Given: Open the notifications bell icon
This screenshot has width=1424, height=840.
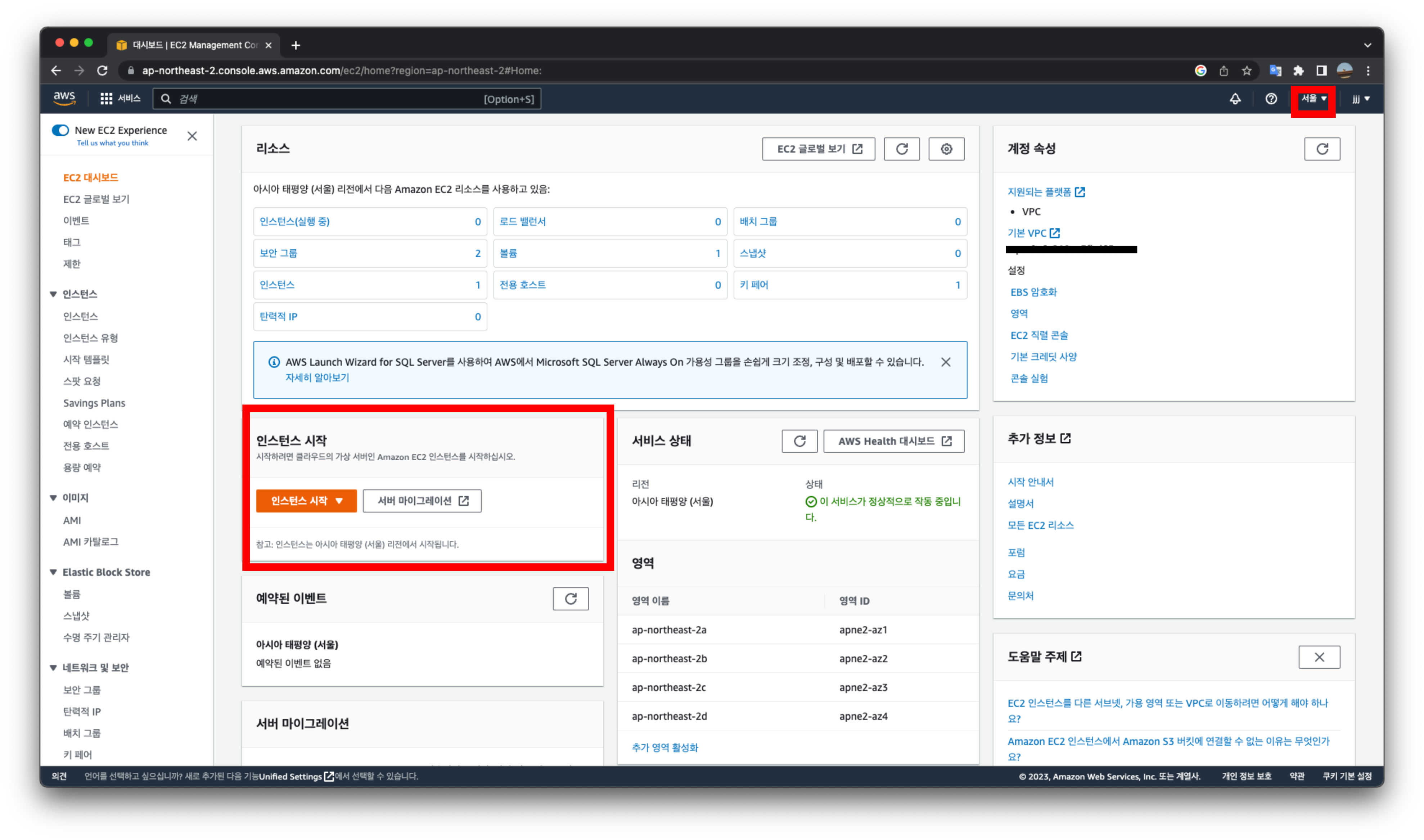Looking at the screenshot, I should [1235, 99].
